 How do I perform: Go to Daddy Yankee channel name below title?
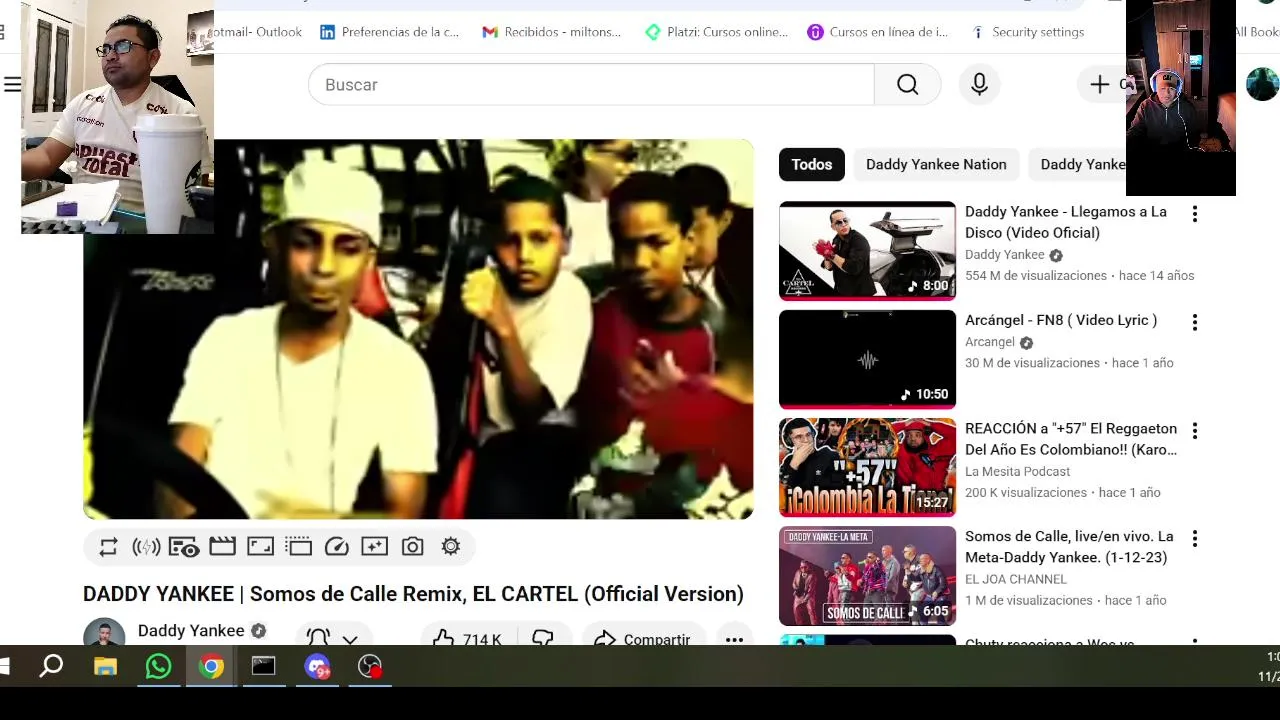(191, 631)
